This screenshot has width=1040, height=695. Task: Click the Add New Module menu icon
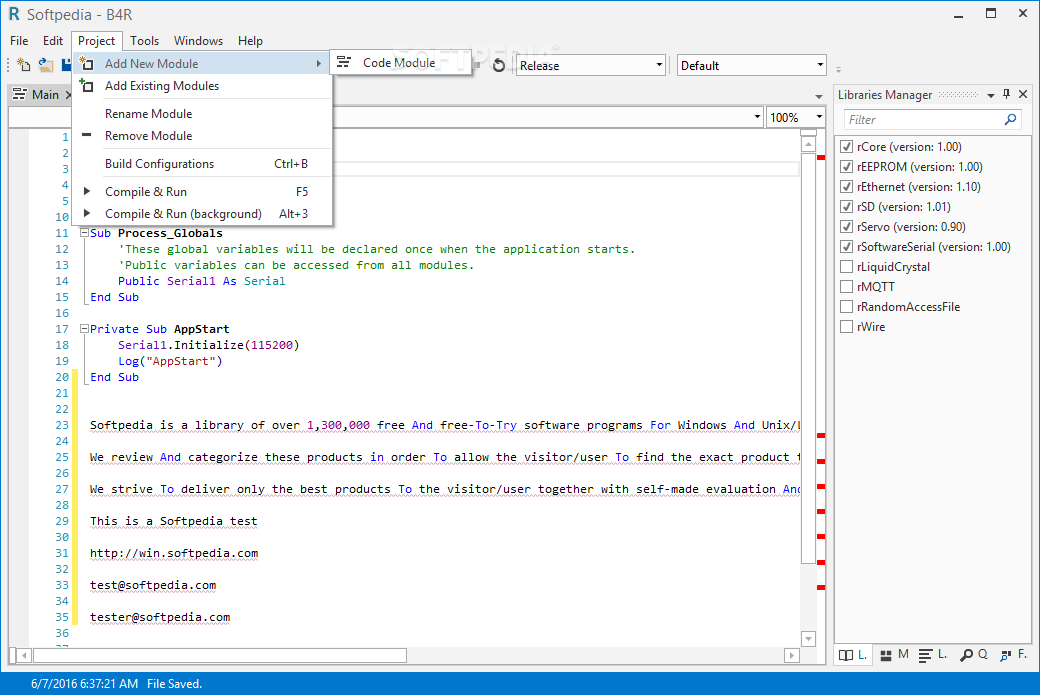click(x=86, y=63)
